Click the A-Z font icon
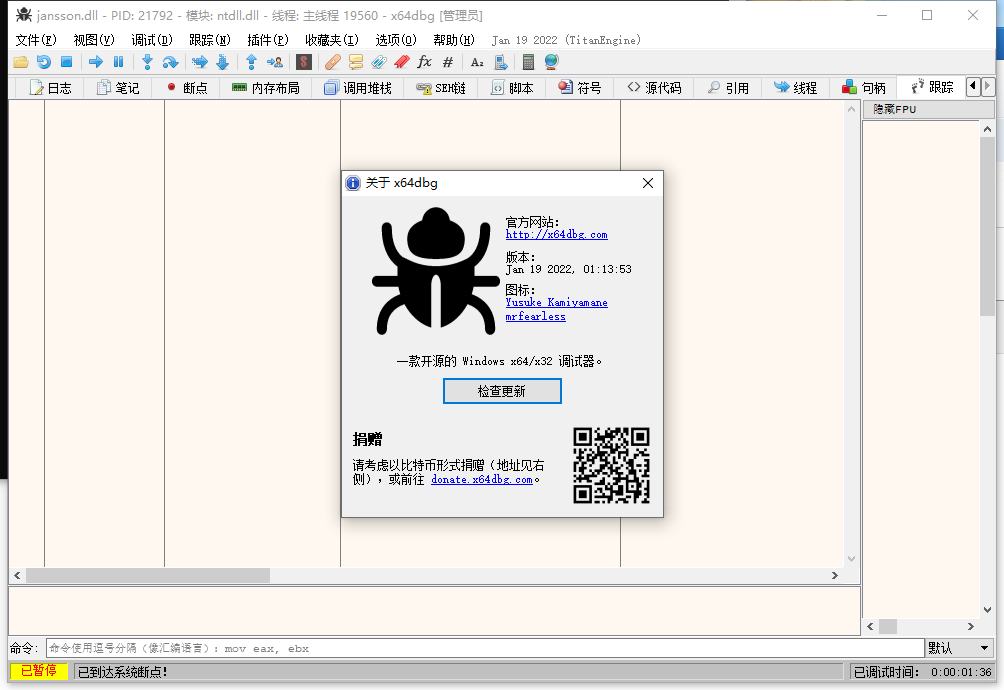 (x=477, y=62)
